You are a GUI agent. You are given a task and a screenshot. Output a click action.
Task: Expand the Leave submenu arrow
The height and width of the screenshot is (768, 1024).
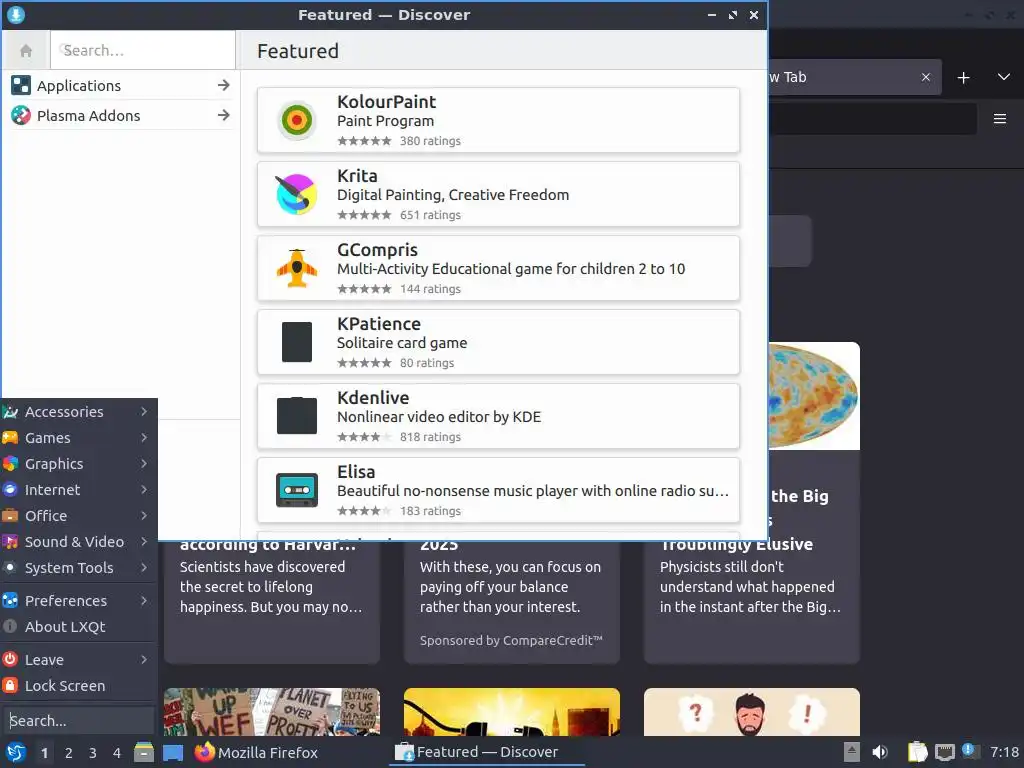144,660
